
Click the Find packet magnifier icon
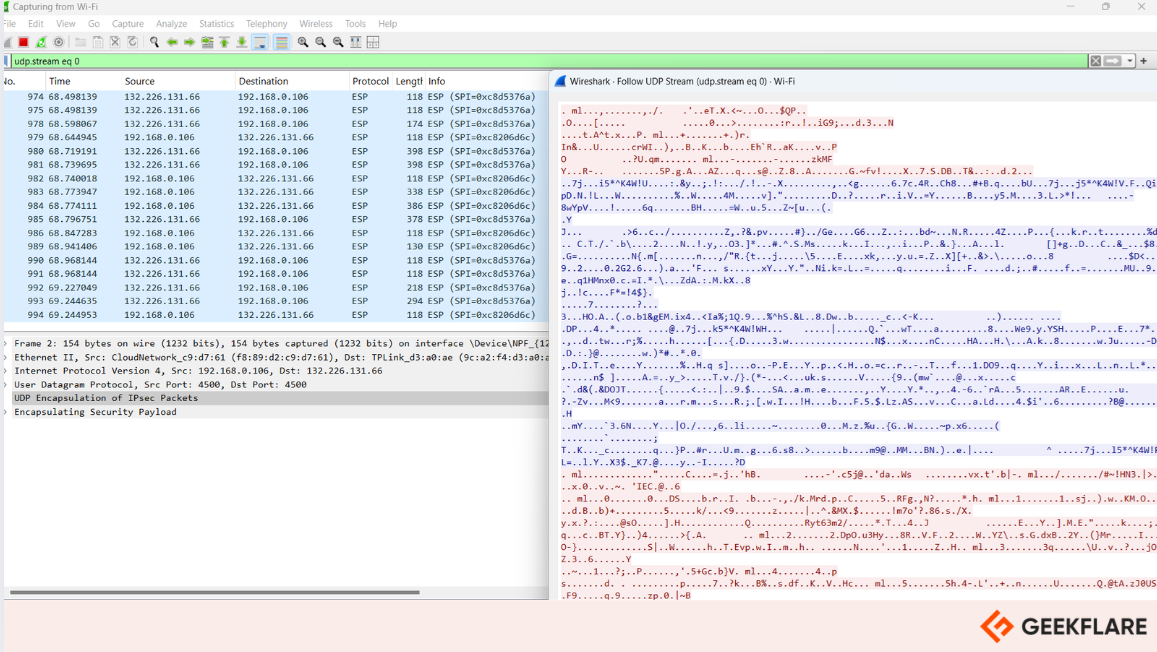click(x=154, y=42)
